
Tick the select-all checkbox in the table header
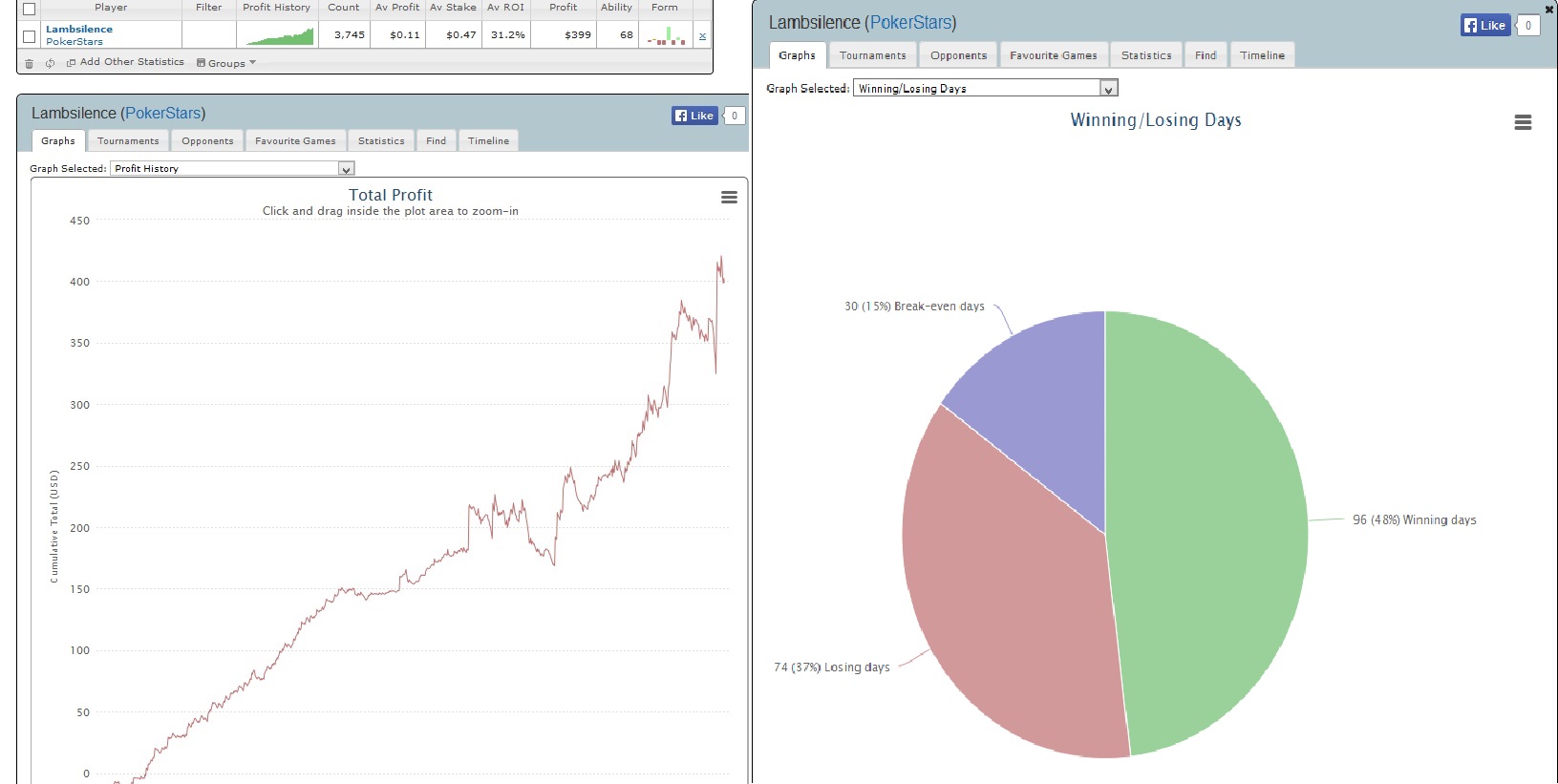(29, 9)
